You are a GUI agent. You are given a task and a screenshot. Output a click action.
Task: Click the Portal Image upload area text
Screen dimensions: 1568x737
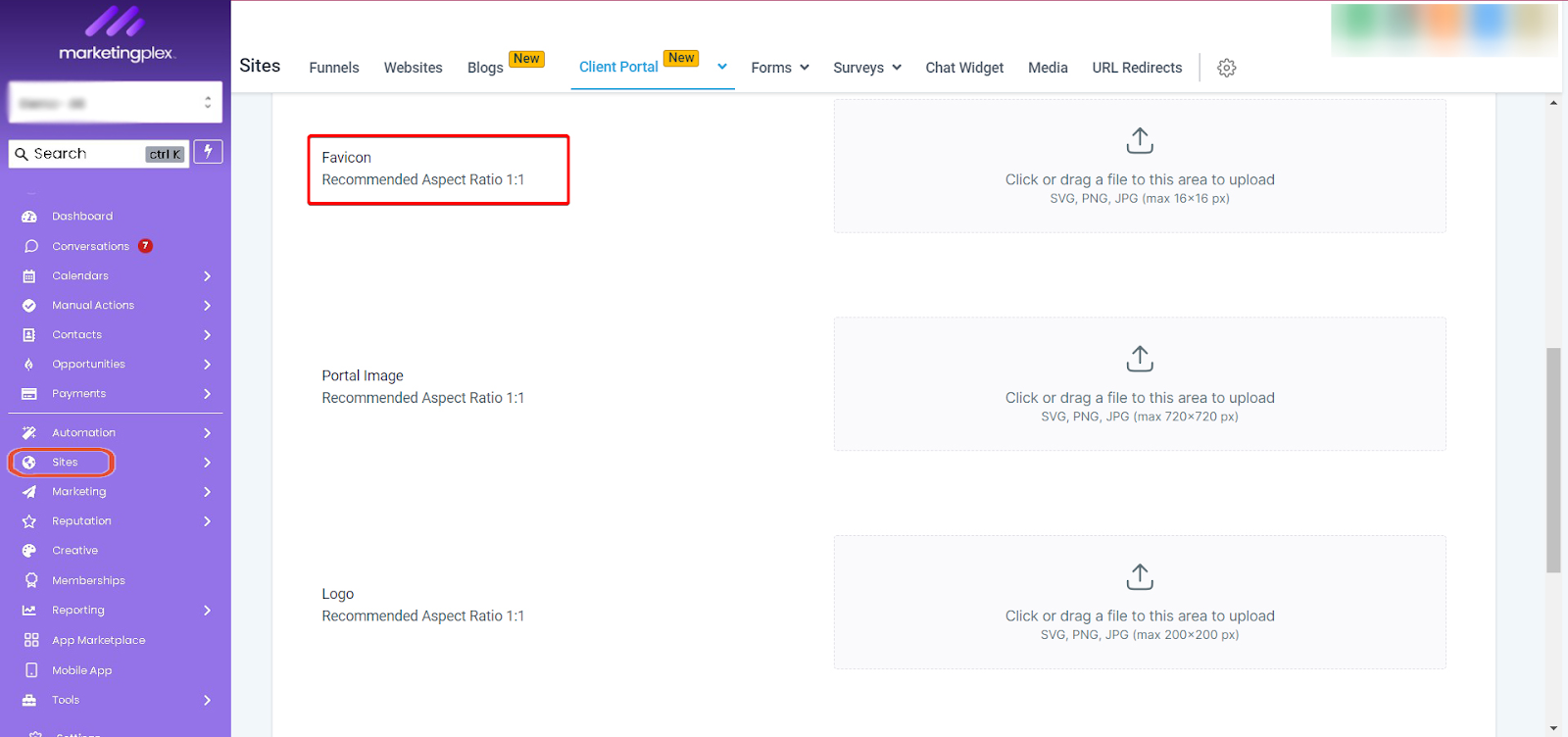[x=1140, y=398]
